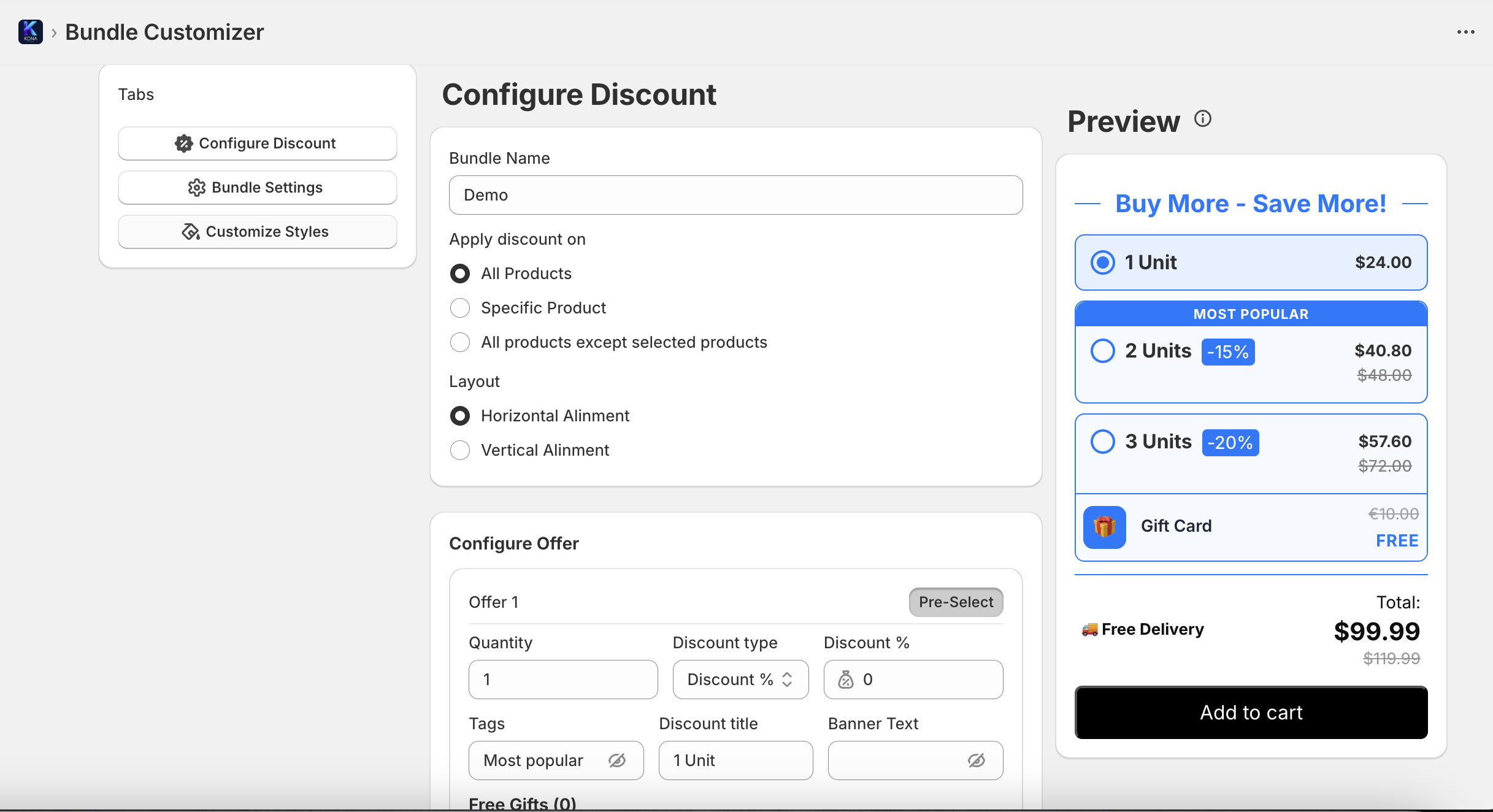Toggle visibility eye icon in Banner Text field
Screen dimensions: 1493x812
tap(976, 760)
